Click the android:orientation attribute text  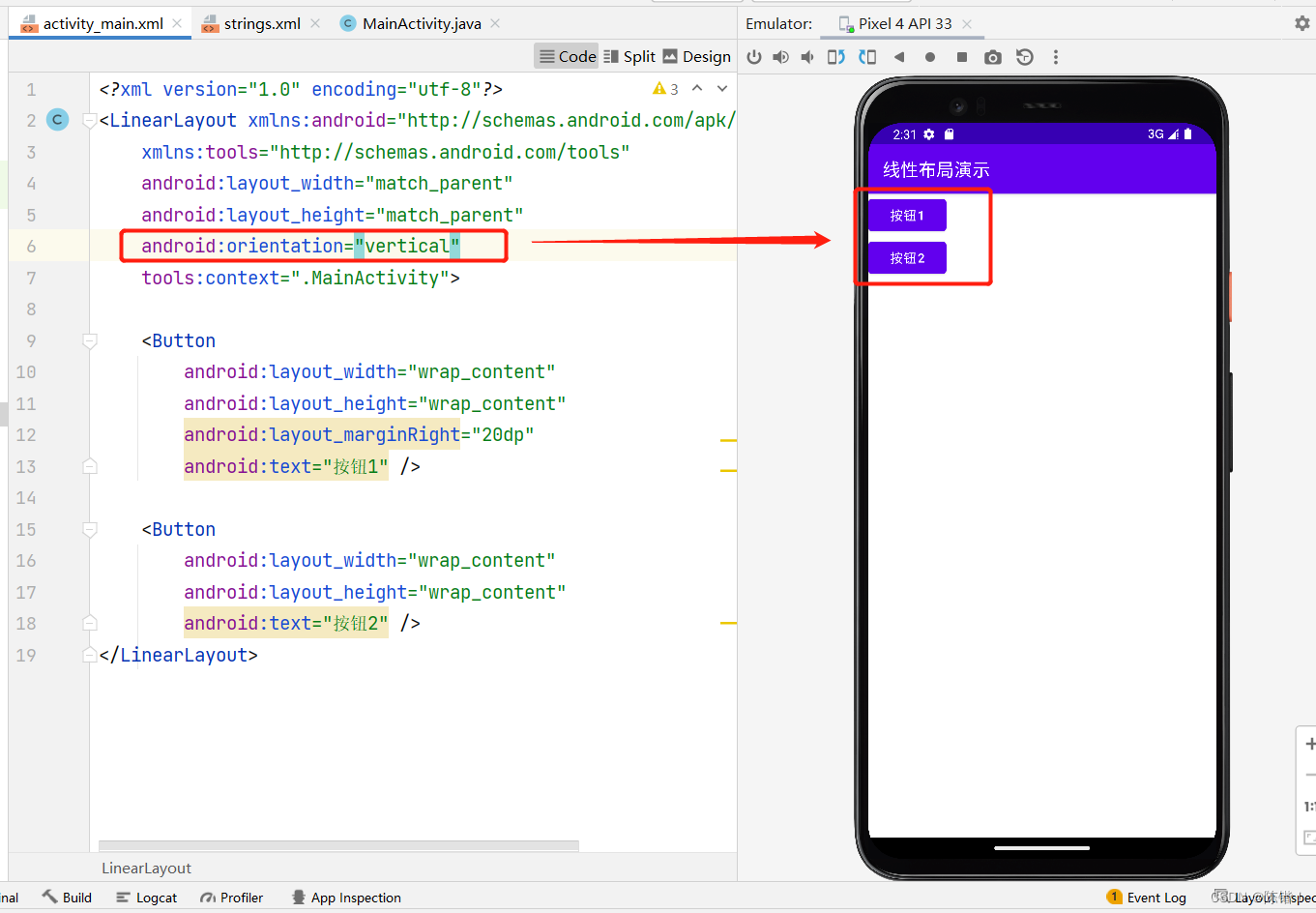pos(301,246)
